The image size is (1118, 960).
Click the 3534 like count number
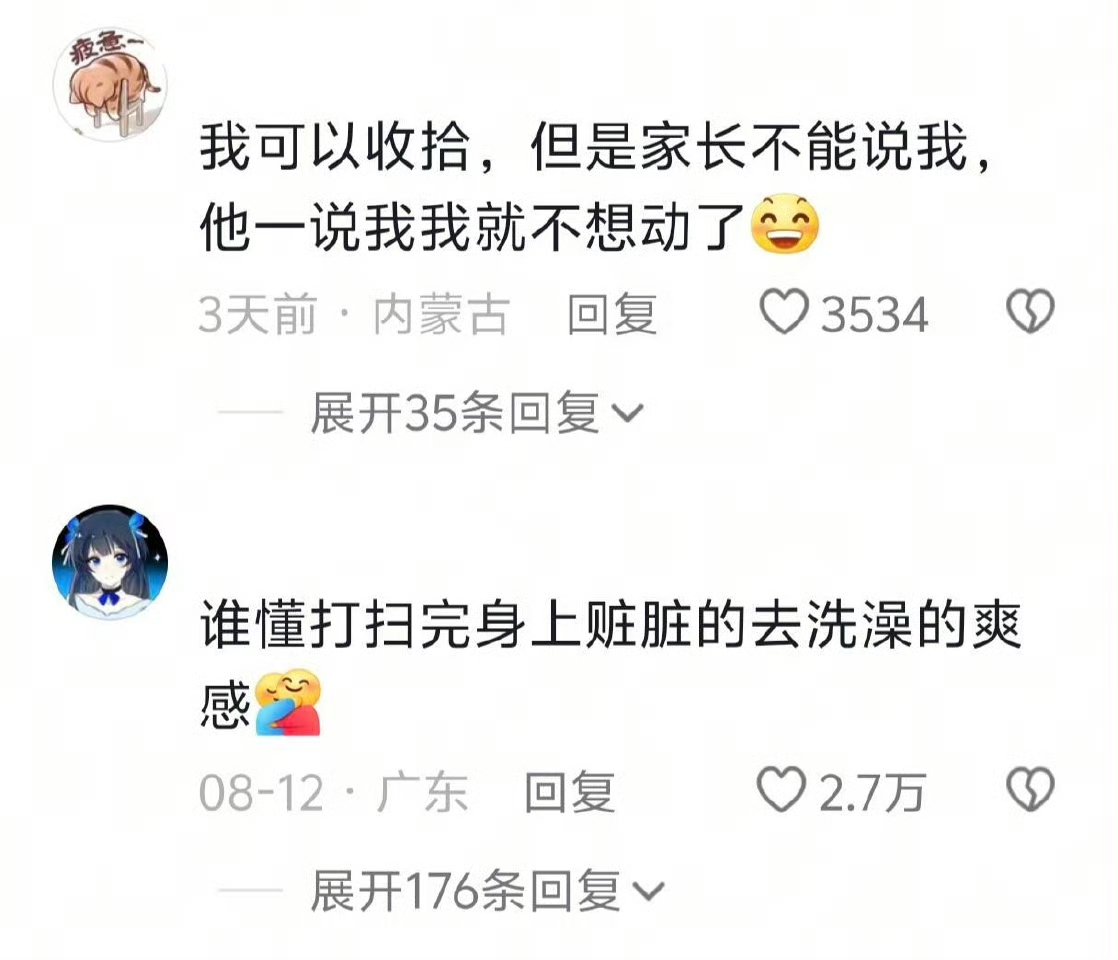tap(874, 314)
